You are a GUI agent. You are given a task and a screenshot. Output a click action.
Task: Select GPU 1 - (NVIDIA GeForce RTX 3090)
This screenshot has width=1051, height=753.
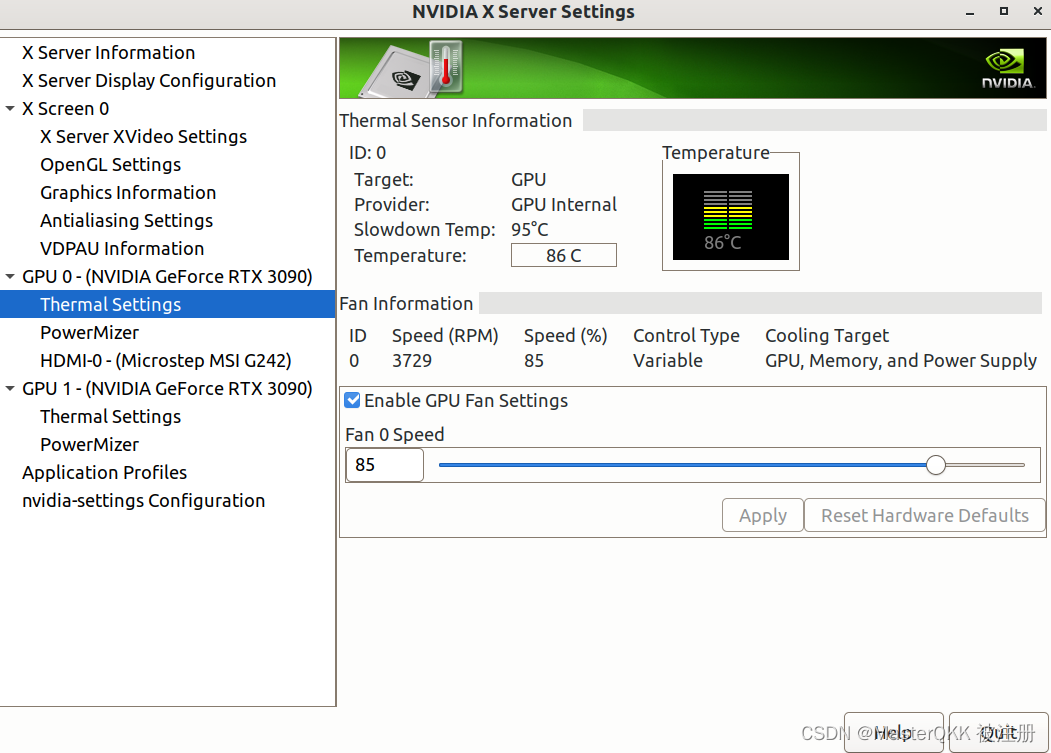pos(167,388)
